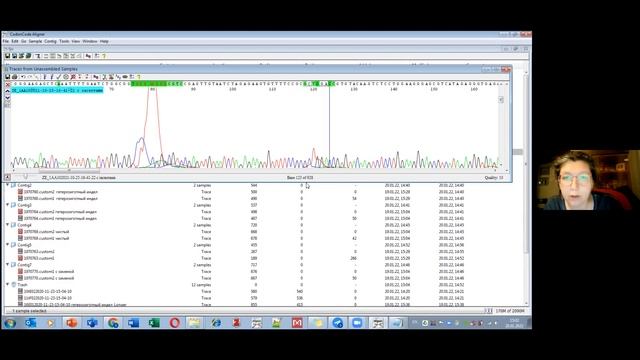This screenshot has height=360, width=640.
Task: Open PowerPoint from the taskbar
Action: pos(72,323)
